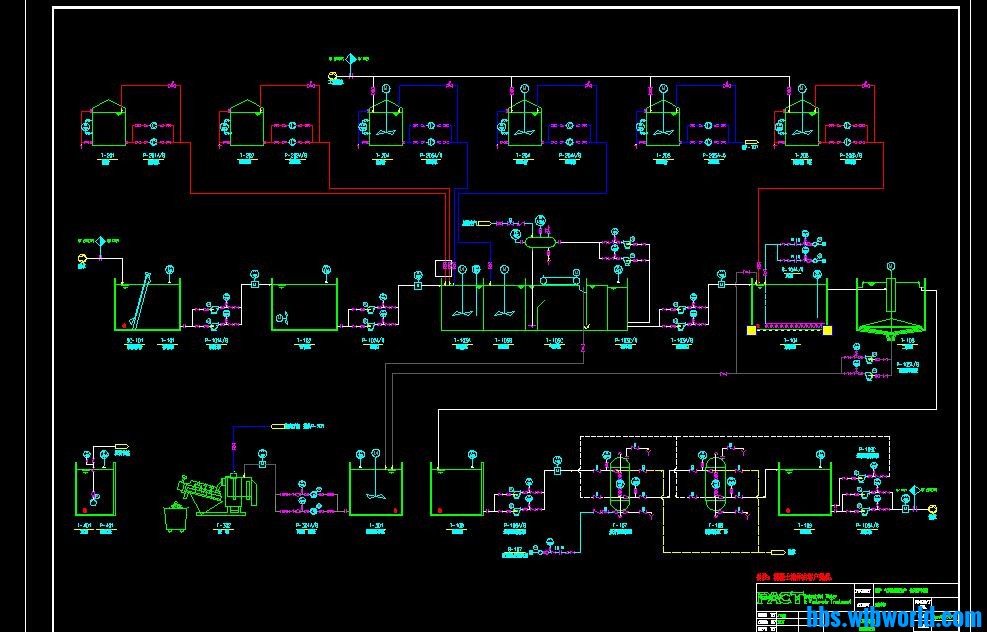Select the yellow inlet circle at middle left
987x632 pixels.
(82, 260)
